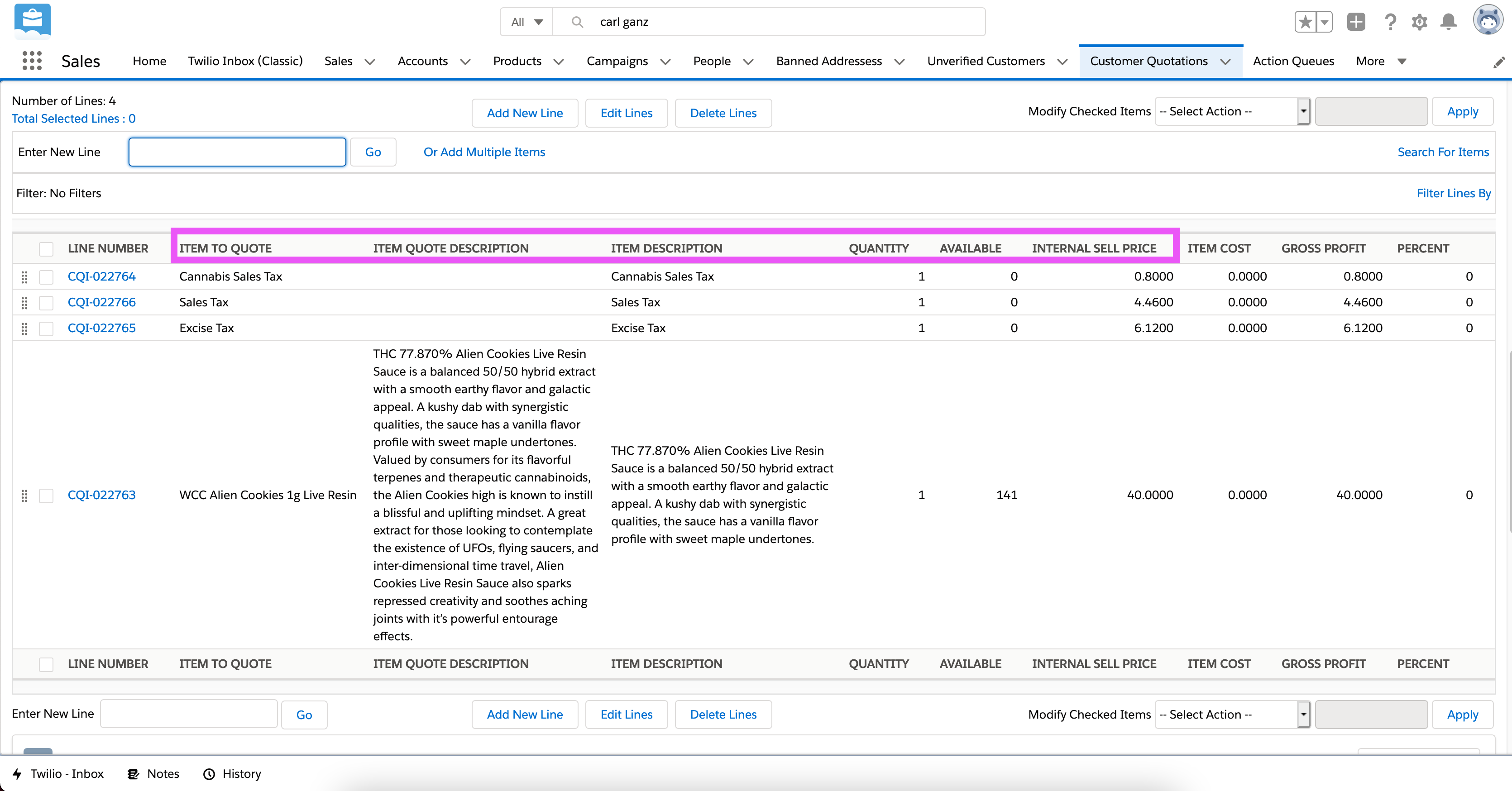Viewport: 1512px width, 791px height.
Task: Click the top Apply button
Action: coord(1462,111)
